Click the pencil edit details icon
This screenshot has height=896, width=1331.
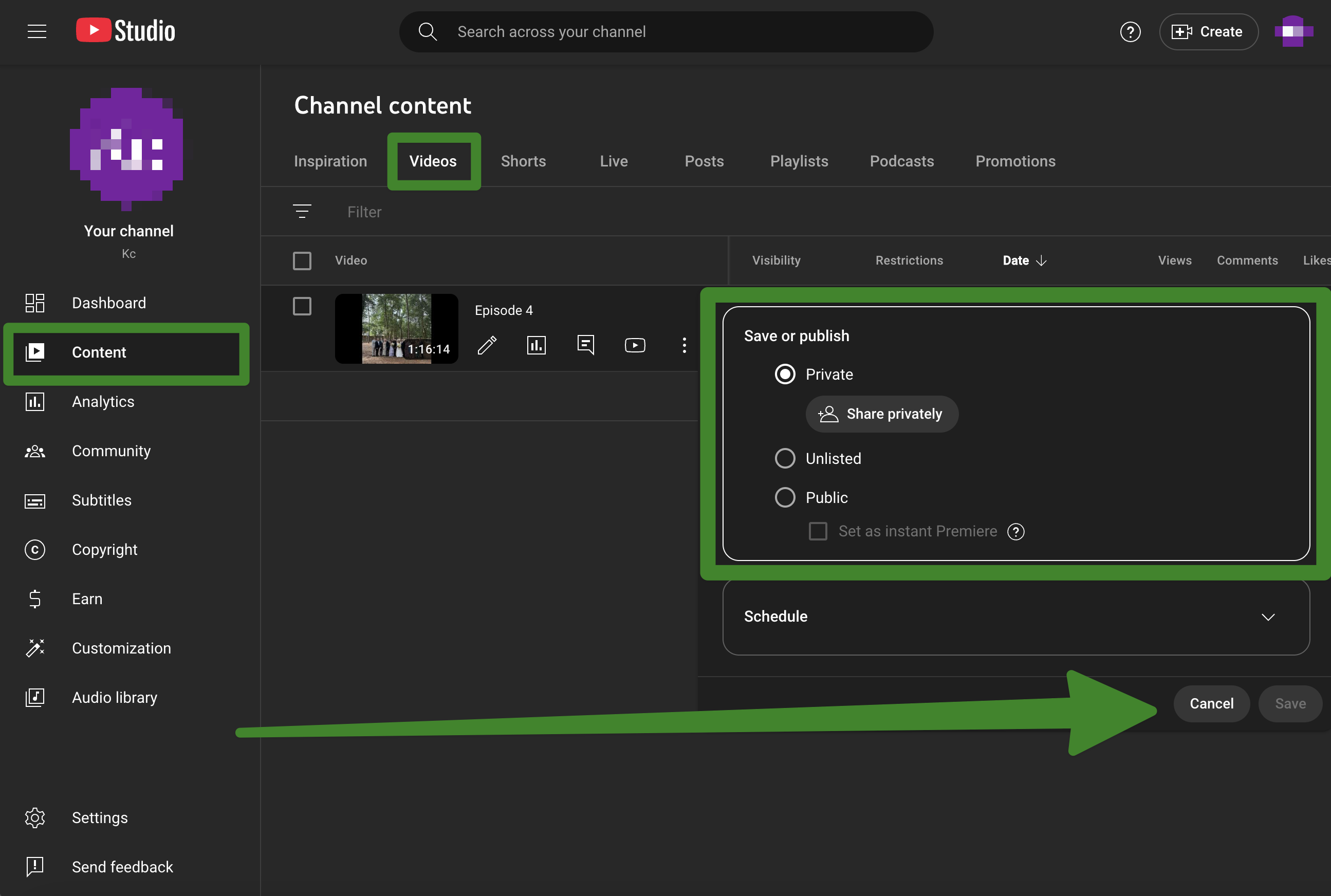pyautogui.click(x=487, y=345)
